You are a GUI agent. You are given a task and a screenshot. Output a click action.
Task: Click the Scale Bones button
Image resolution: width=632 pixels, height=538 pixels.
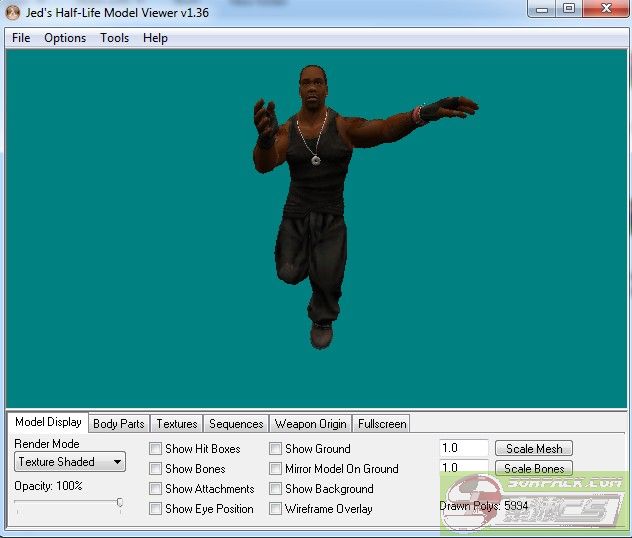[534, 468]
